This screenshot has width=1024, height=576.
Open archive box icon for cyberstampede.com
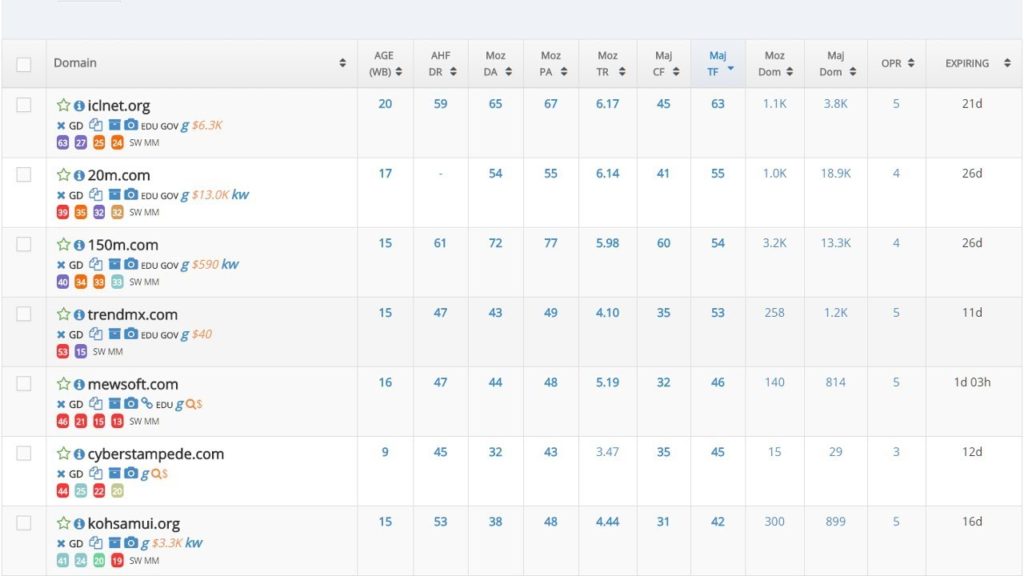114,473
